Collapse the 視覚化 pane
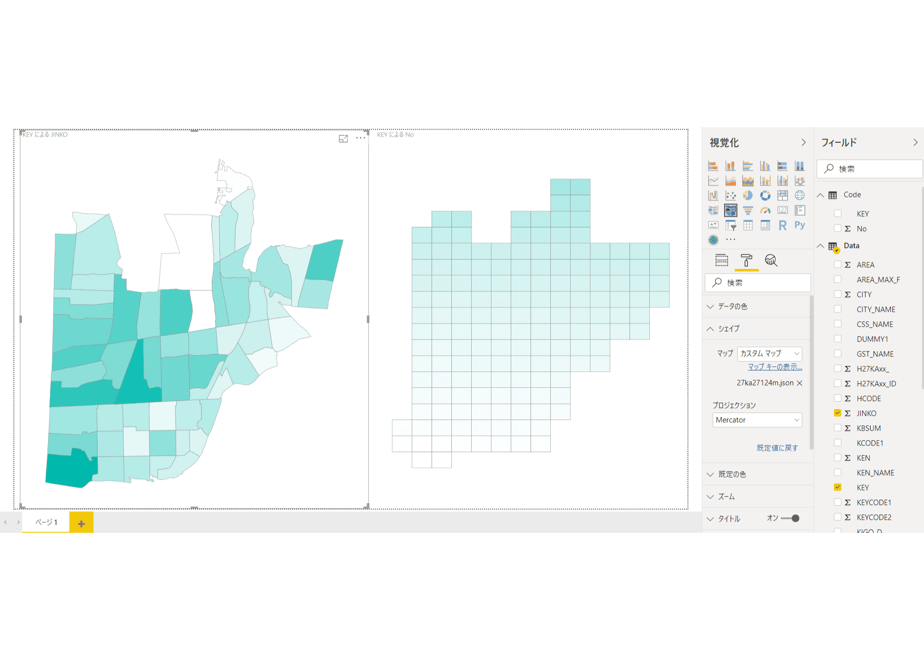The image size is (924, 660). pos(803,143)
